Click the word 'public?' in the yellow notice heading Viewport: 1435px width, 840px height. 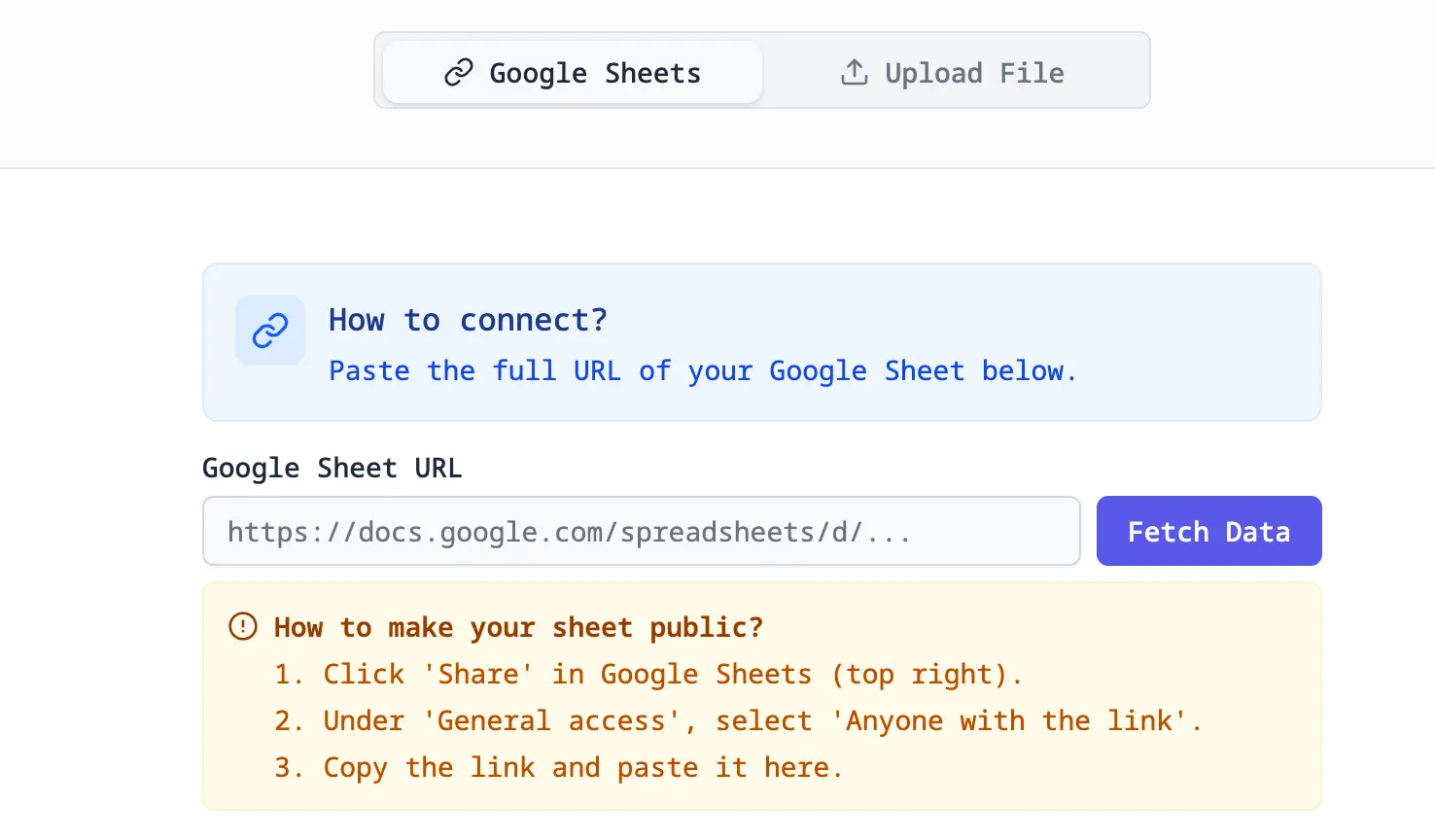(x=706, y=628)
